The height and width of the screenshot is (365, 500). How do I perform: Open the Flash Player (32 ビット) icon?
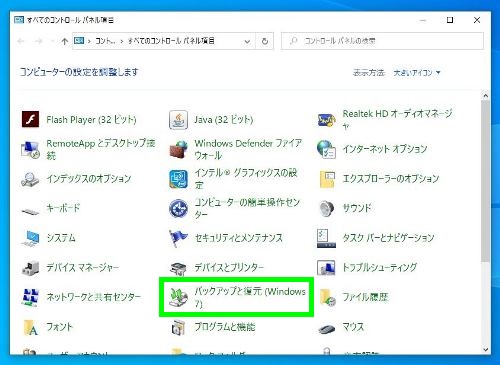tap(30, 119)
